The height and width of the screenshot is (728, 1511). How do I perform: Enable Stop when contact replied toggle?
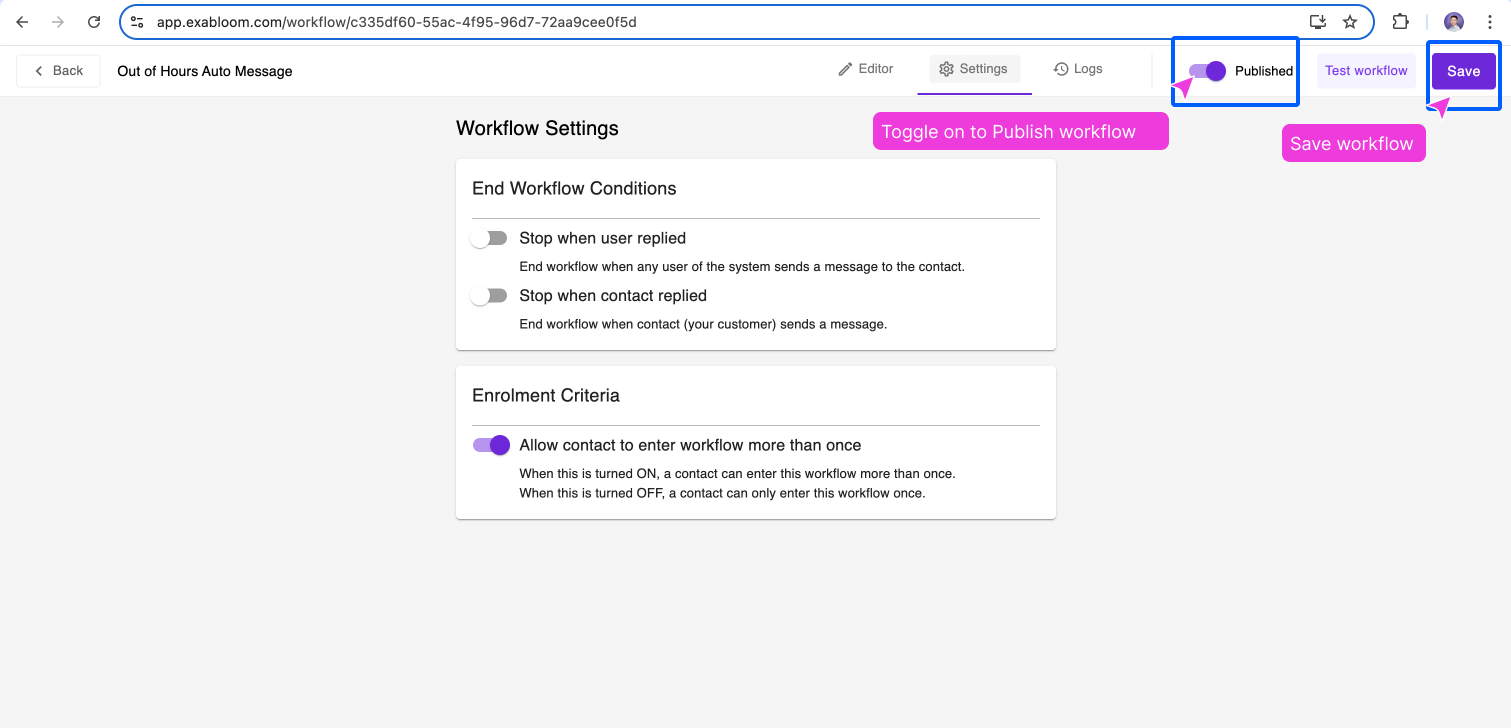click(x=489, y=296)
